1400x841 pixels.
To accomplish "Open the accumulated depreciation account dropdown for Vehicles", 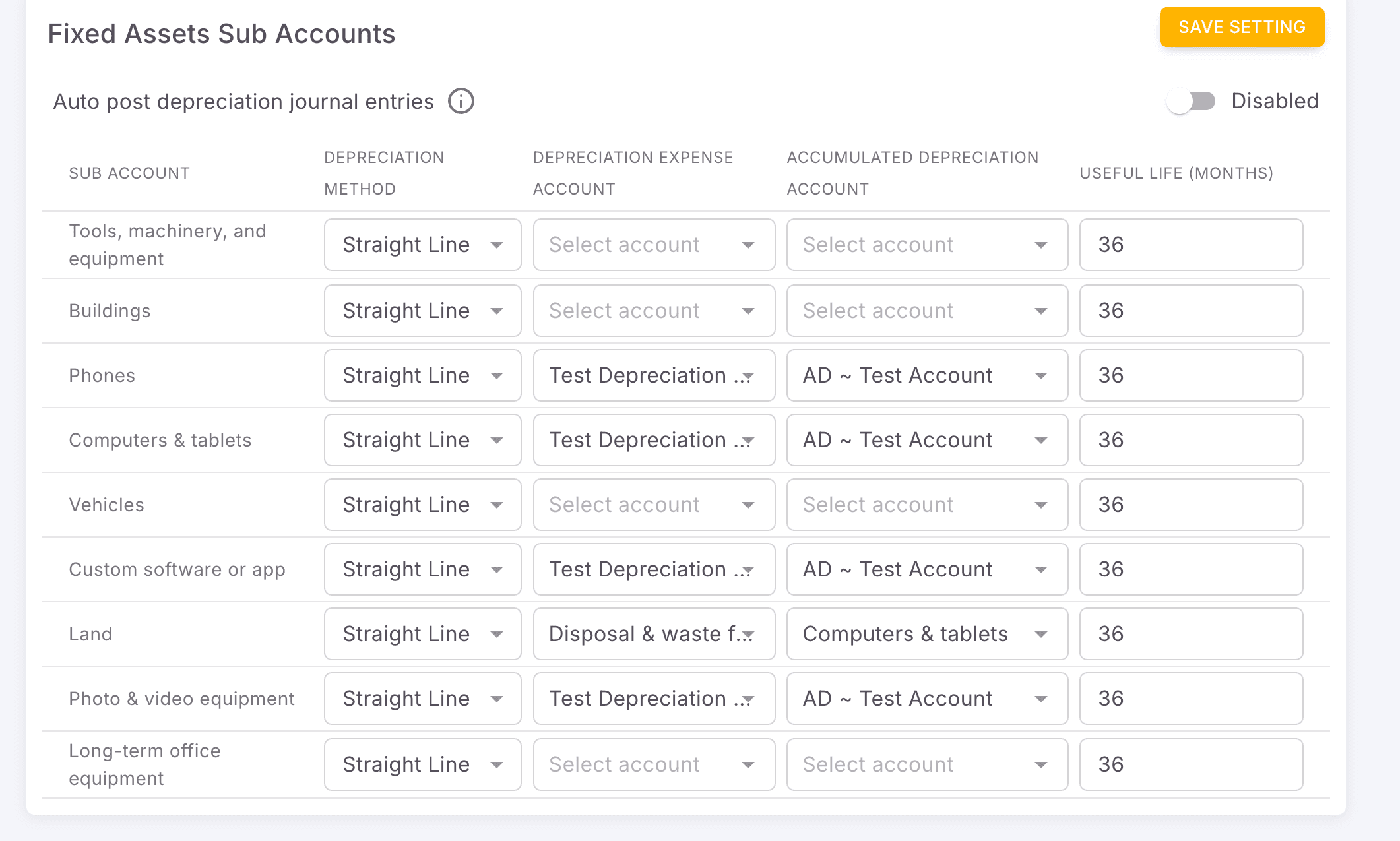I will click(926, 505).
